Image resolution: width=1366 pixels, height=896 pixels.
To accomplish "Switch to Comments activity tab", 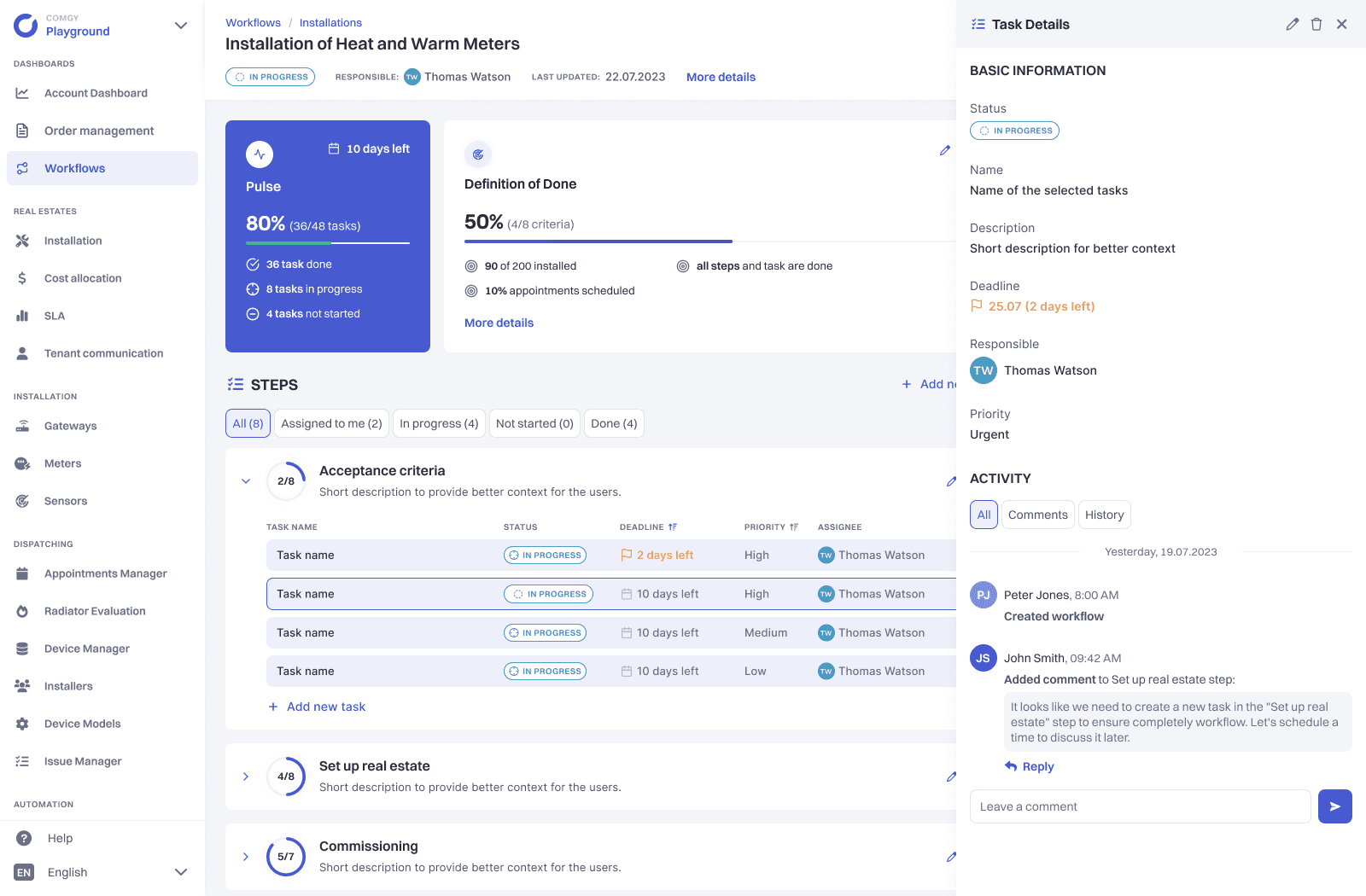I will pyautogui.click(x=1037, y=515).
